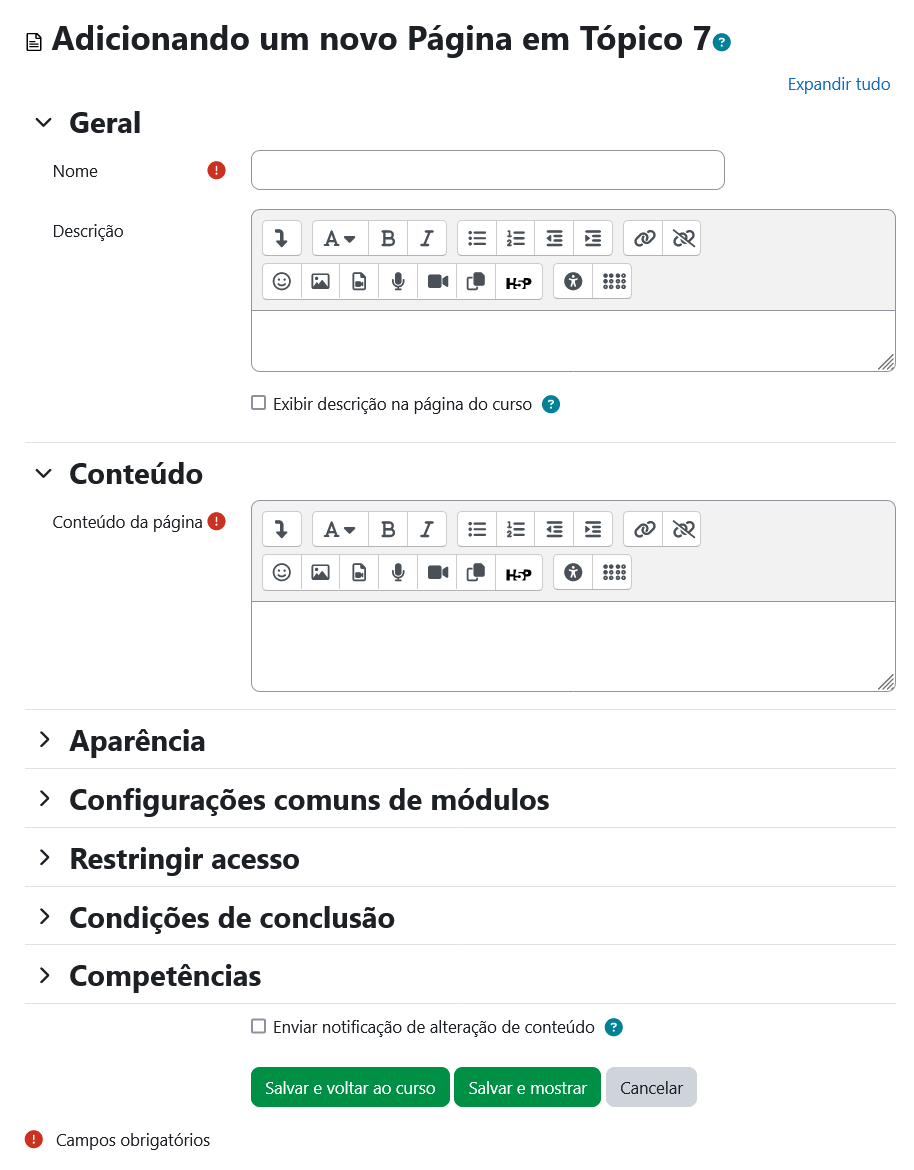
Task: Record audio in the Descrição editor
Action: (398, 282)
